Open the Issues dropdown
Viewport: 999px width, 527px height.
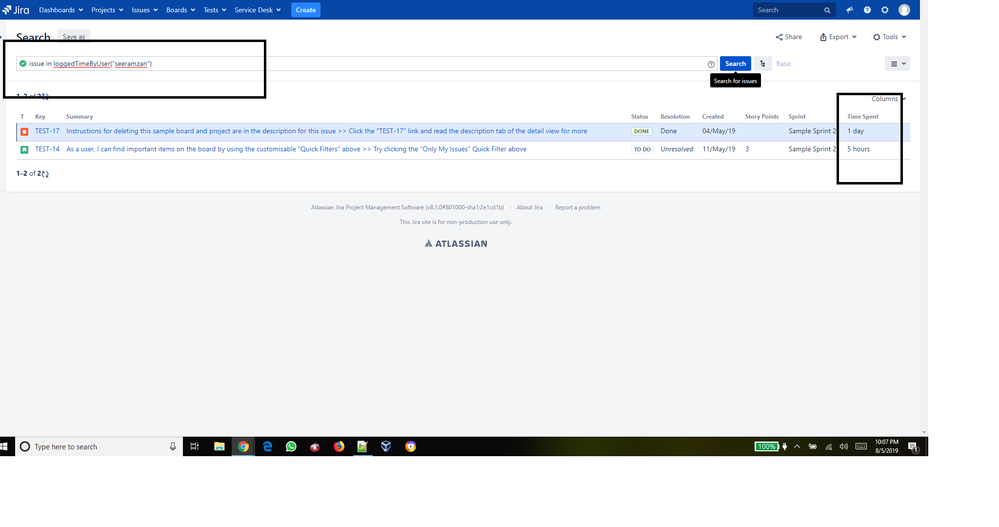point(145,10)
